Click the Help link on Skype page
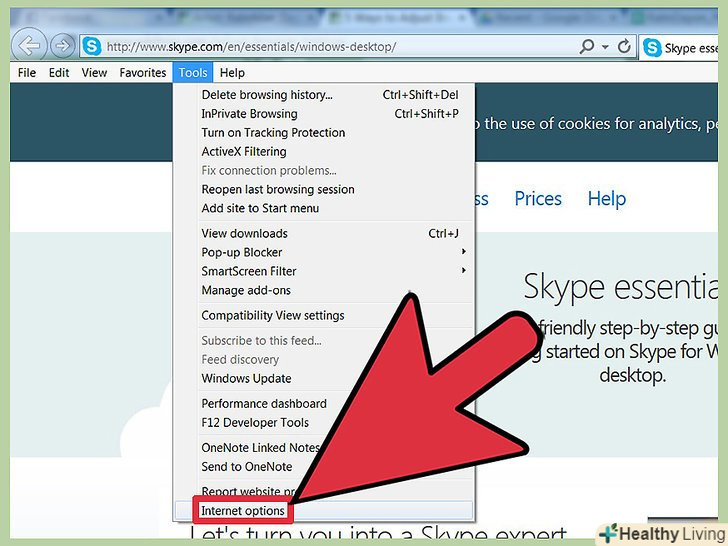The width and height of the screenshot is (728, 546). coord(607,199)
